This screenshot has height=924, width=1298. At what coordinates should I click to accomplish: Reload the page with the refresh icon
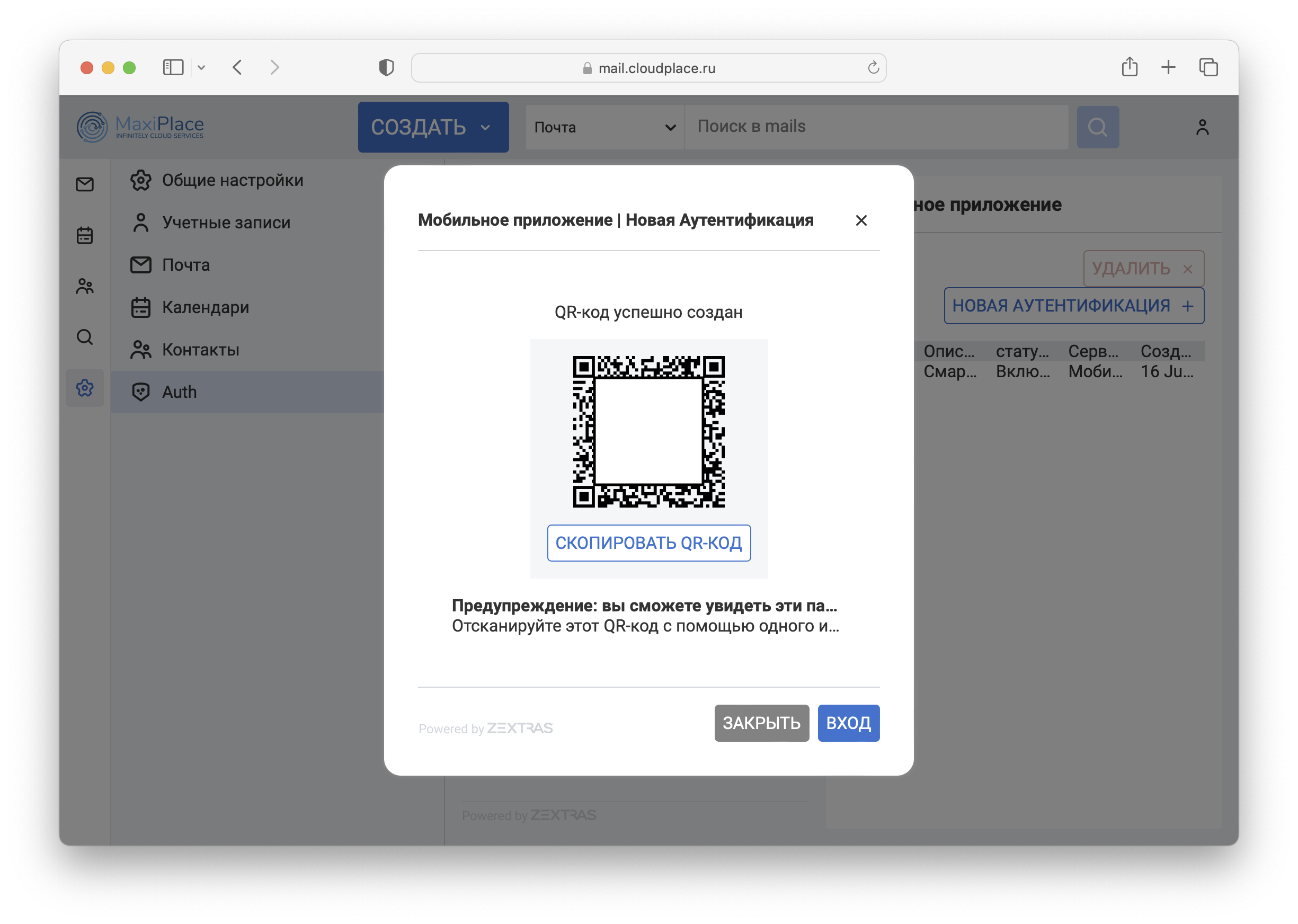coord(873,68)
